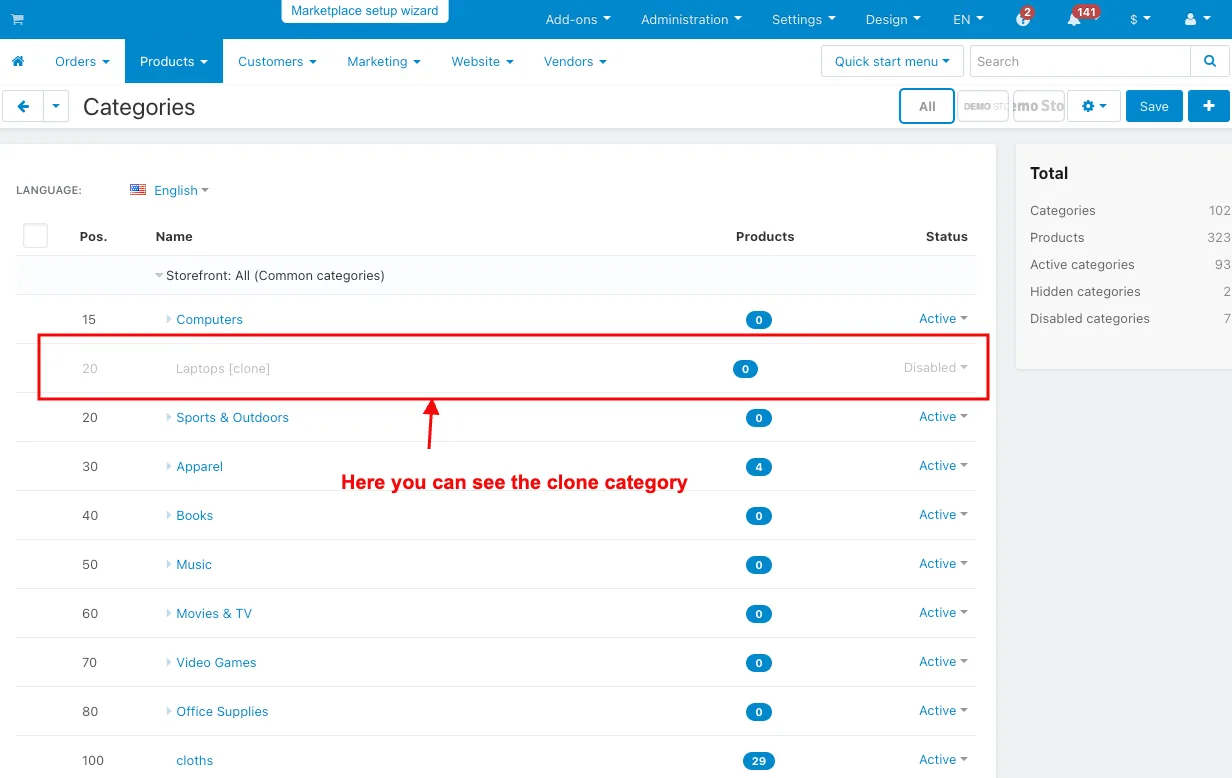Tick the select-all categories checkbox

[x=35, y=236]
